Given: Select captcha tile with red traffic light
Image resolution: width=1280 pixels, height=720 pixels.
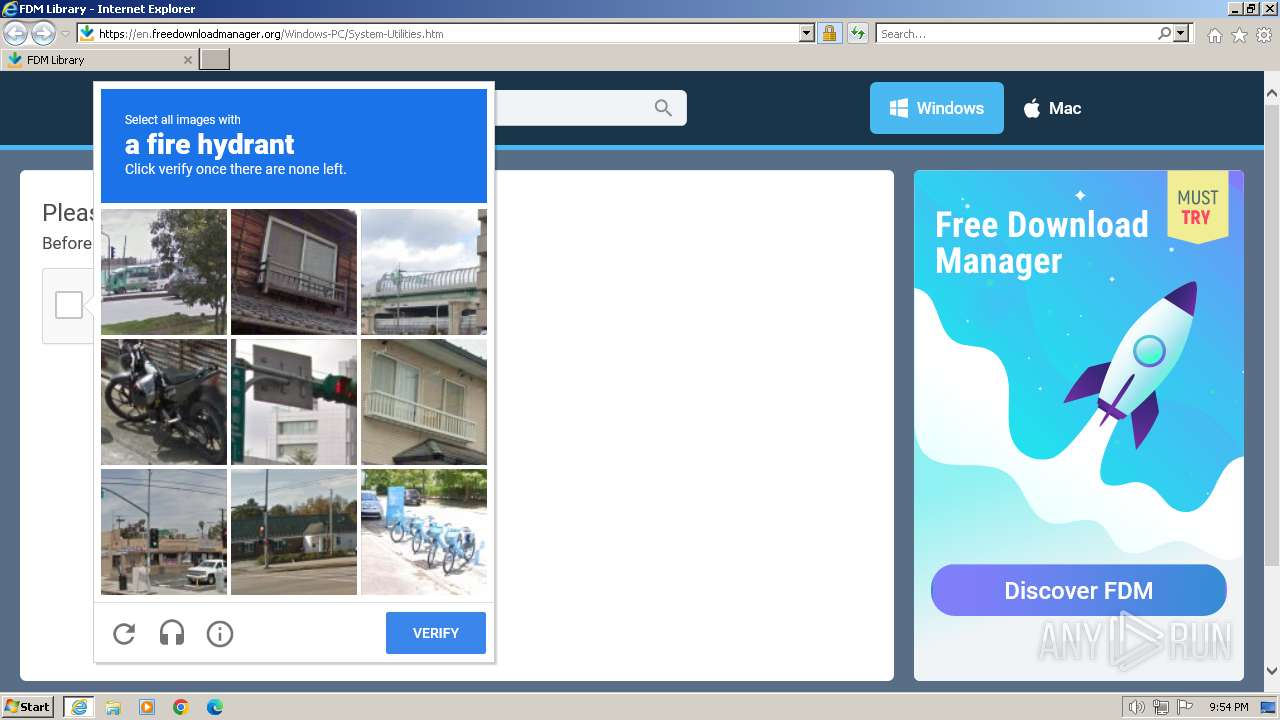Looking at the screenshot, I should 294,402.
